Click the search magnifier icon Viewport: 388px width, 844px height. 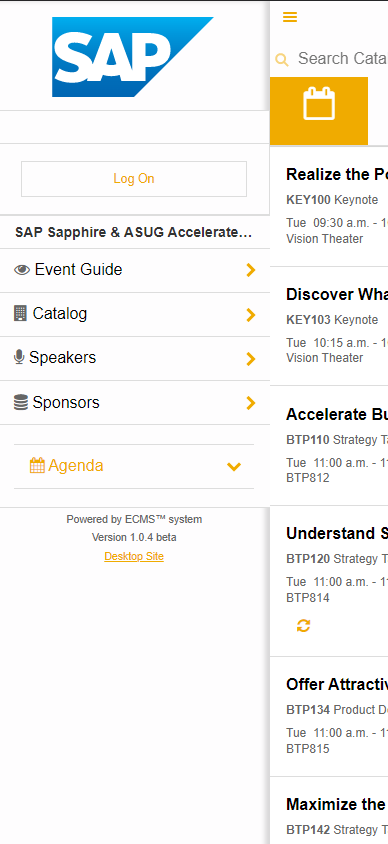(281, 59)
